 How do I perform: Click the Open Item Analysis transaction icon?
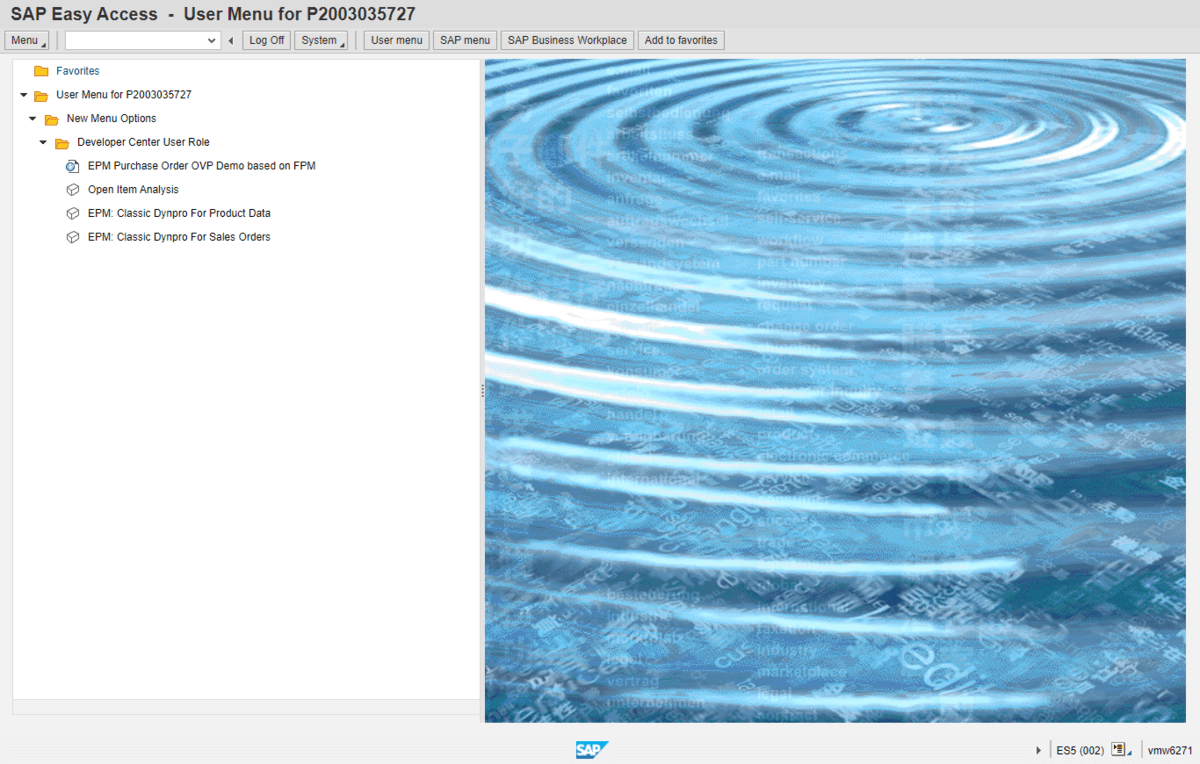[72, 190]
